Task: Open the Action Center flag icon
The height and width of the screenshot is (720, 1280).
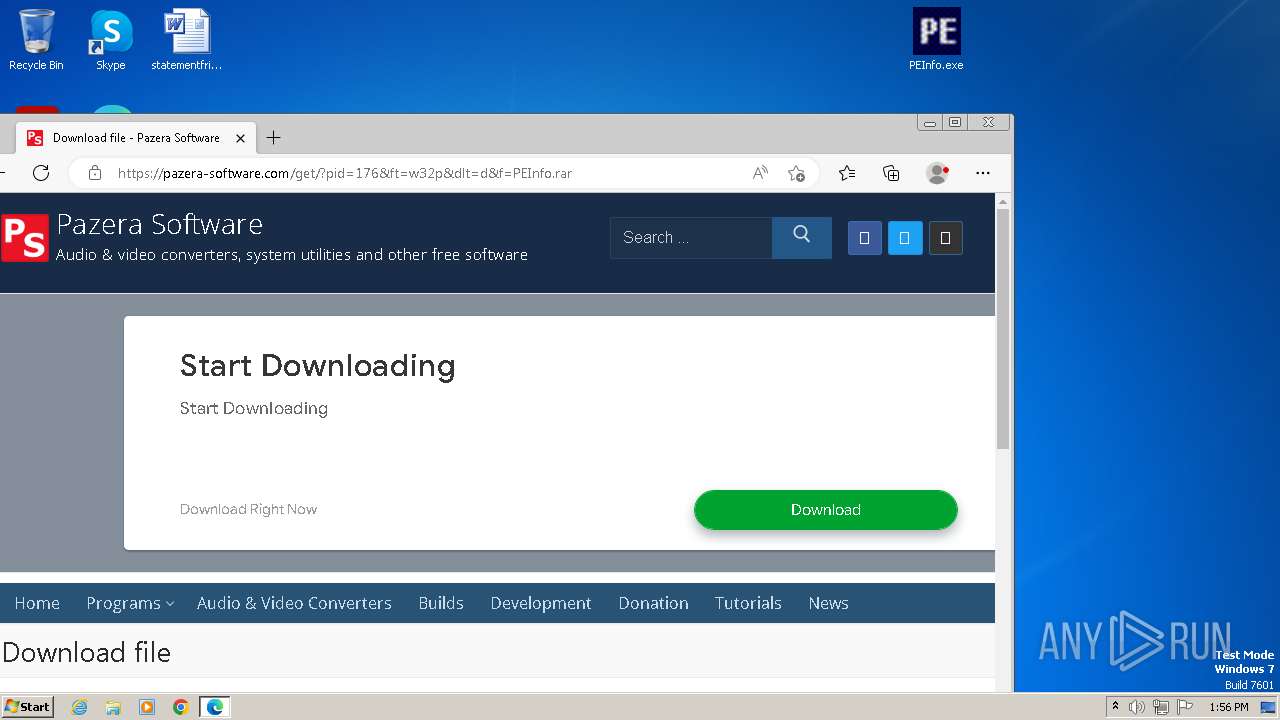Action: [1185, 707]
